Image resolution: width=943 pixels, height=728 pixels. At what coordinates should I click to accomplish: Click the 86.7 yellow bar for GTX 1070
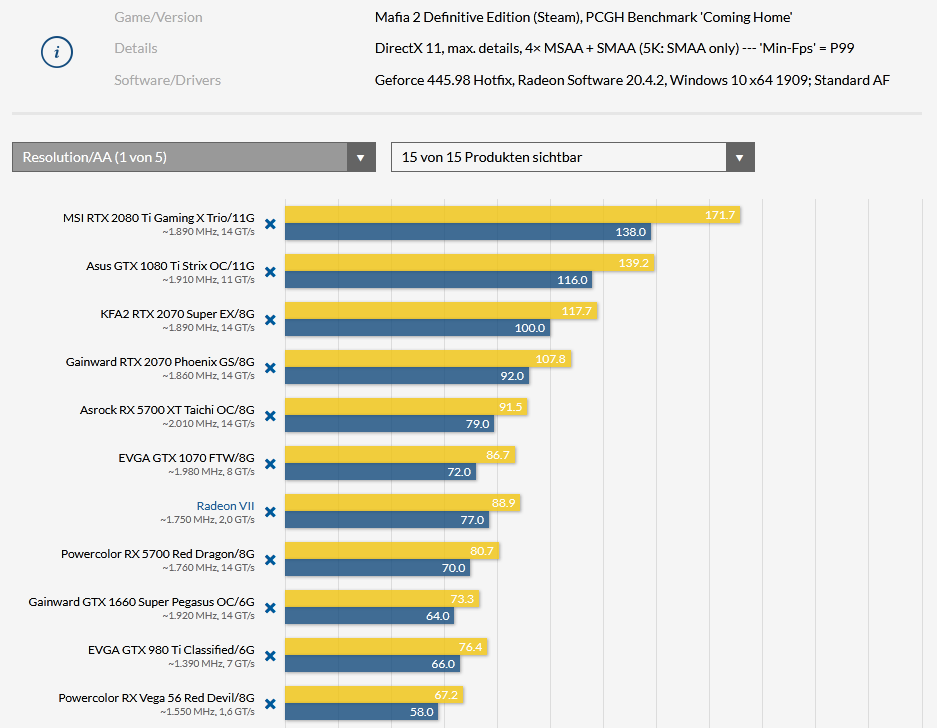400,455
